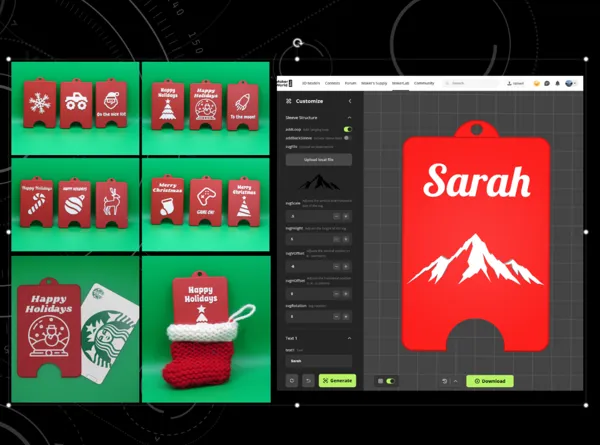Click the rotation handle above the selected image
The image size is (600, 445).
tap(297, 42)
